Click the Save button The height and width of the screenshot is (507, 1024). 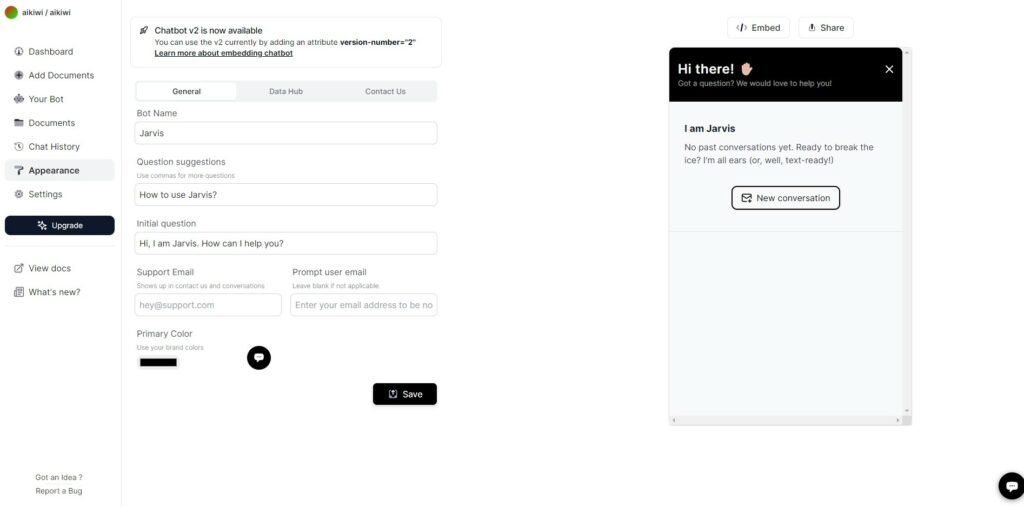[405, 394]
